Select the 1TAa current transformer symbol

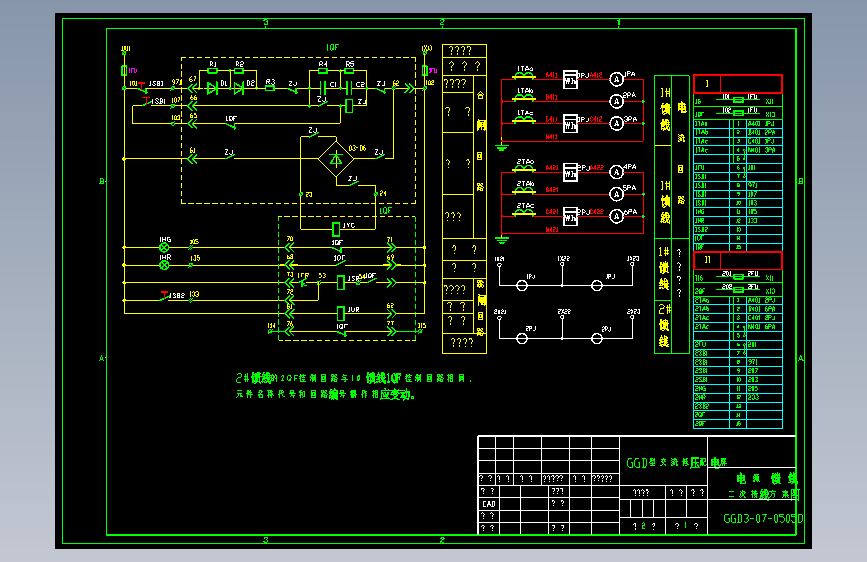[x=524, y=76]
